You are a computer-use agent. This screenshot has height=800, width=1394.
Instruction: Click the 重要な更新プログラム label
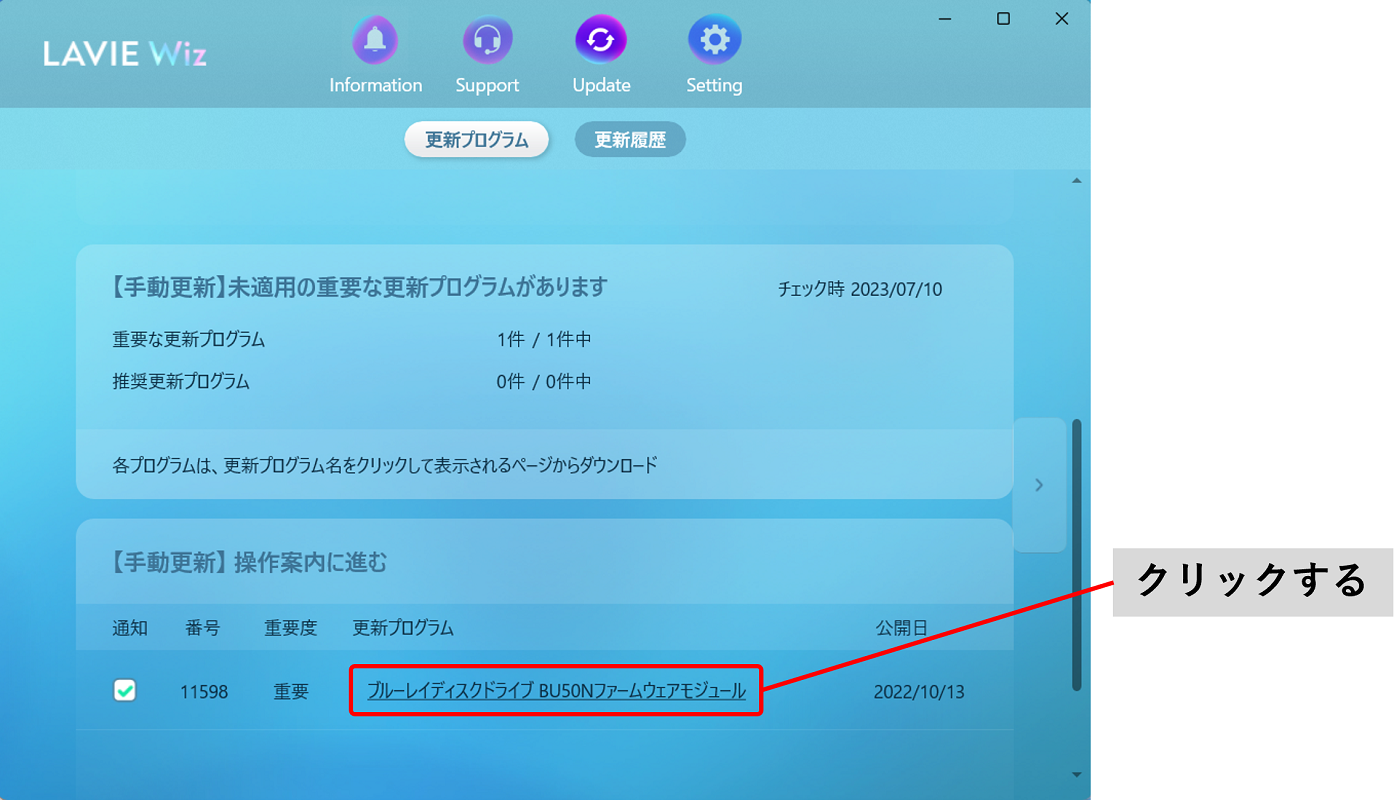click(x=189, y=340)
